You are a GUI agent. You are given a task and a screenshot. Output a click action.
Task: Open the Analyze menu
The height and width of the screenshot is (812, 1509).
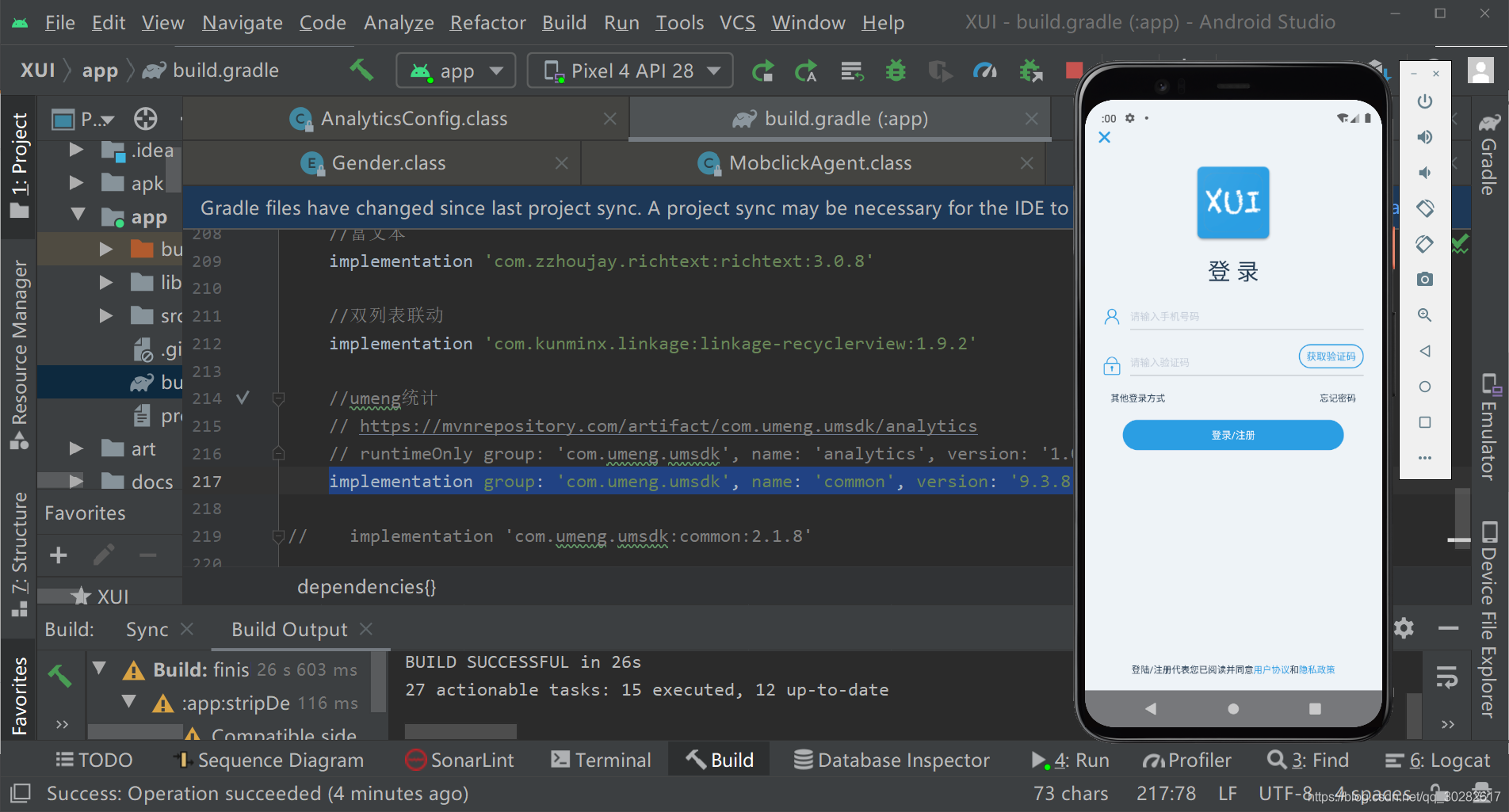point(399,23)
